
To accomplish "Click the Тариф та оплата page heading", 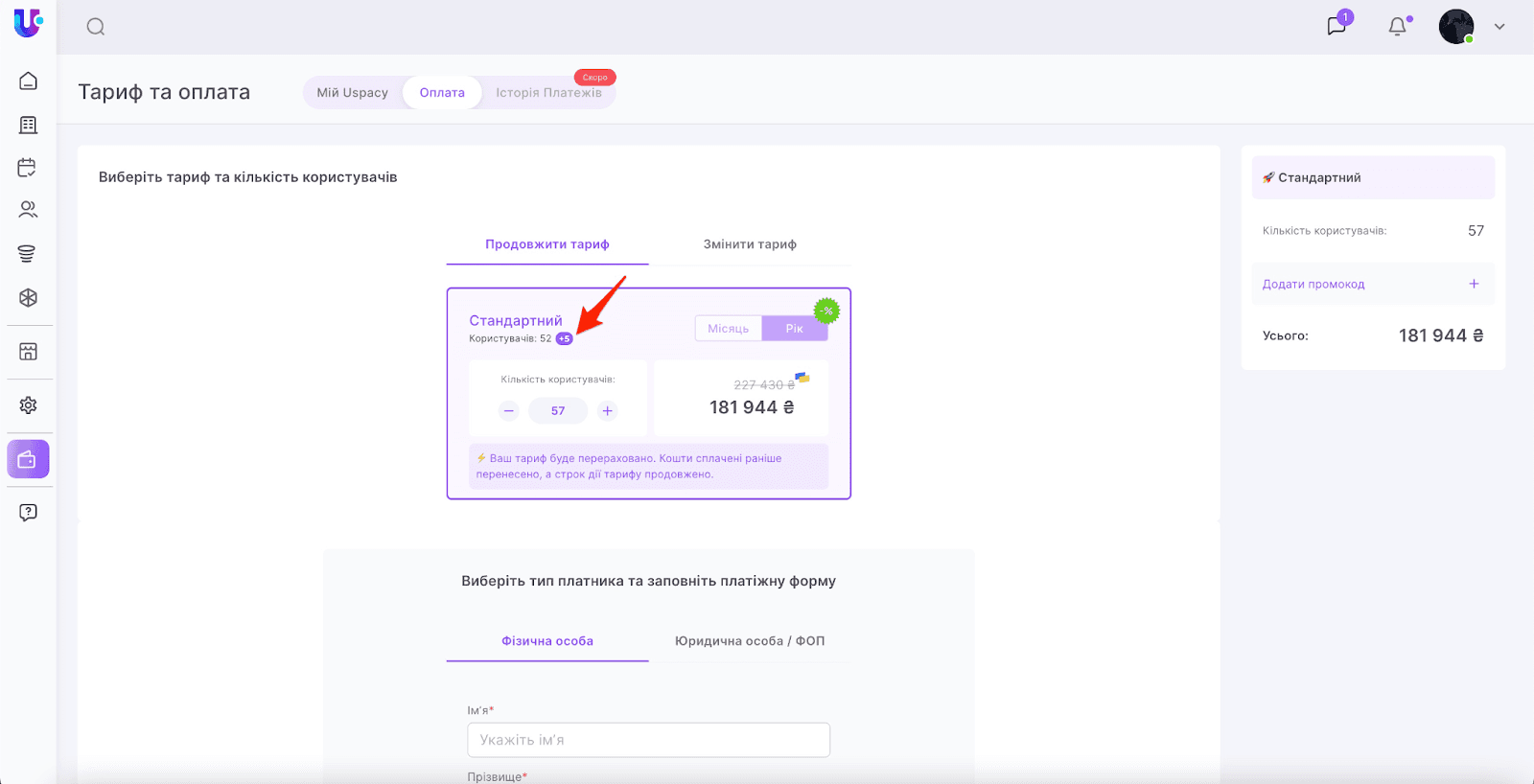I will 164,92.
